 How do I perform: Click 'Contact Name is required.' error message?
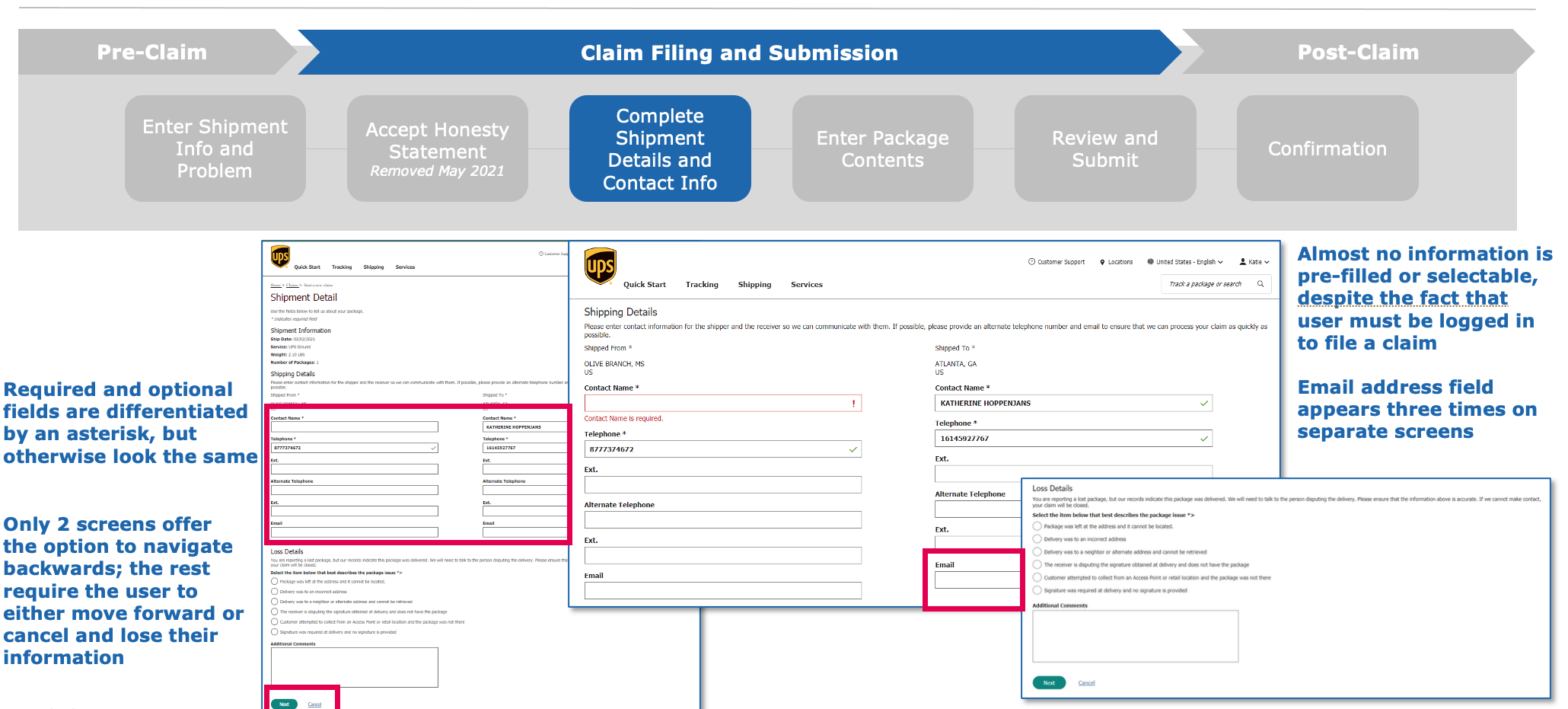[x=623, y=419]
